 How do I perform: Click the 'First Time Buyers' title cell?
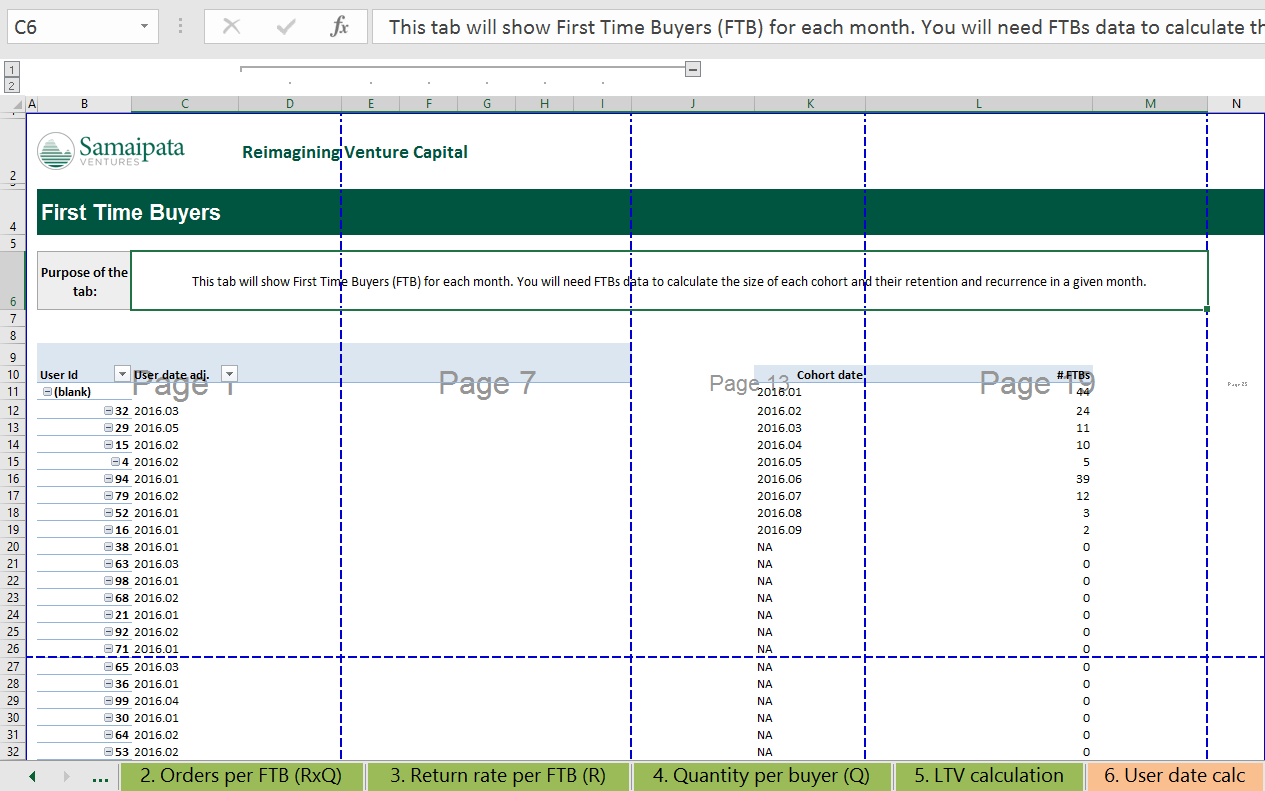click(x=131, y=212)
